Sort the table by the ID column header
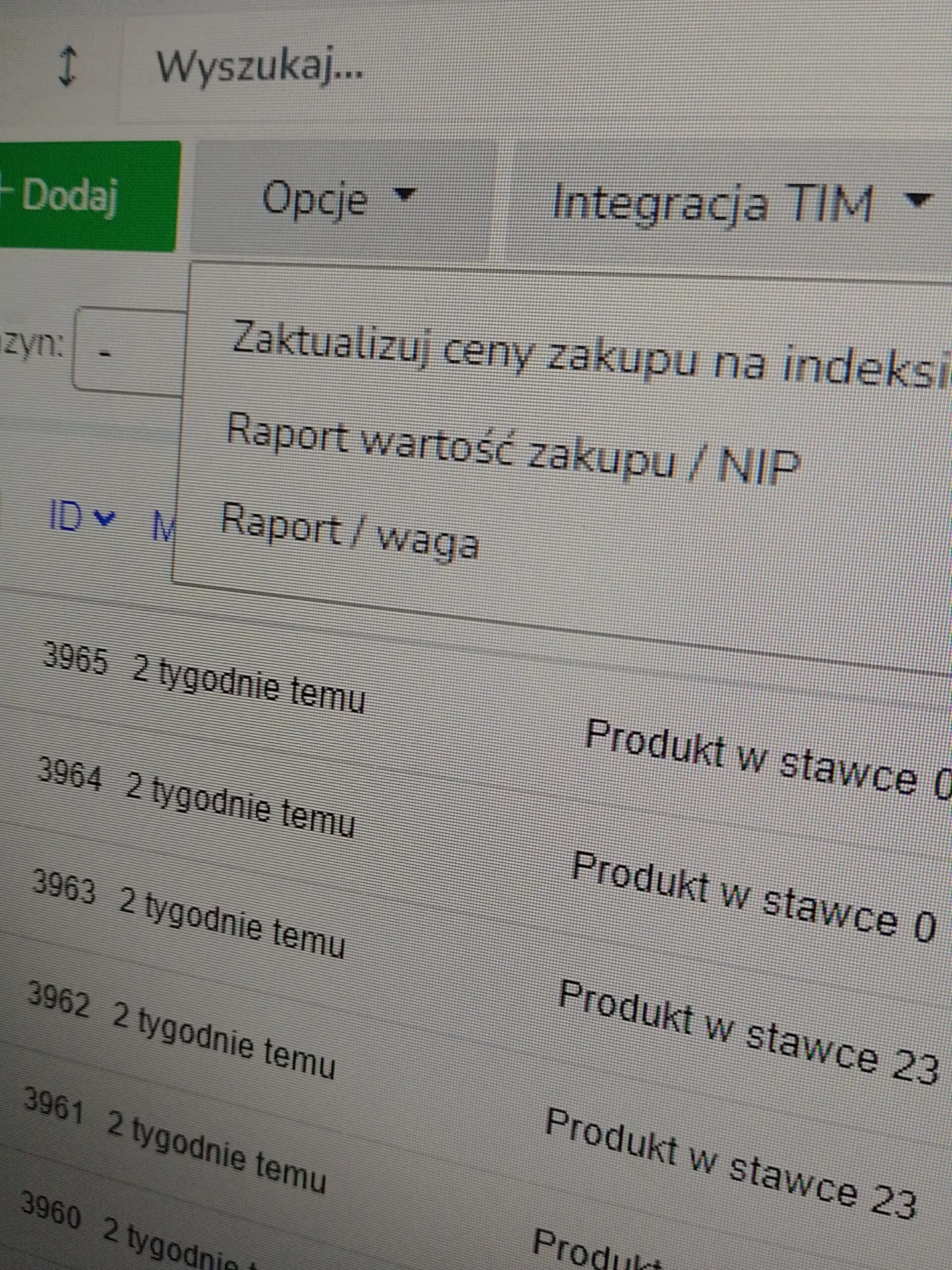 66,517
